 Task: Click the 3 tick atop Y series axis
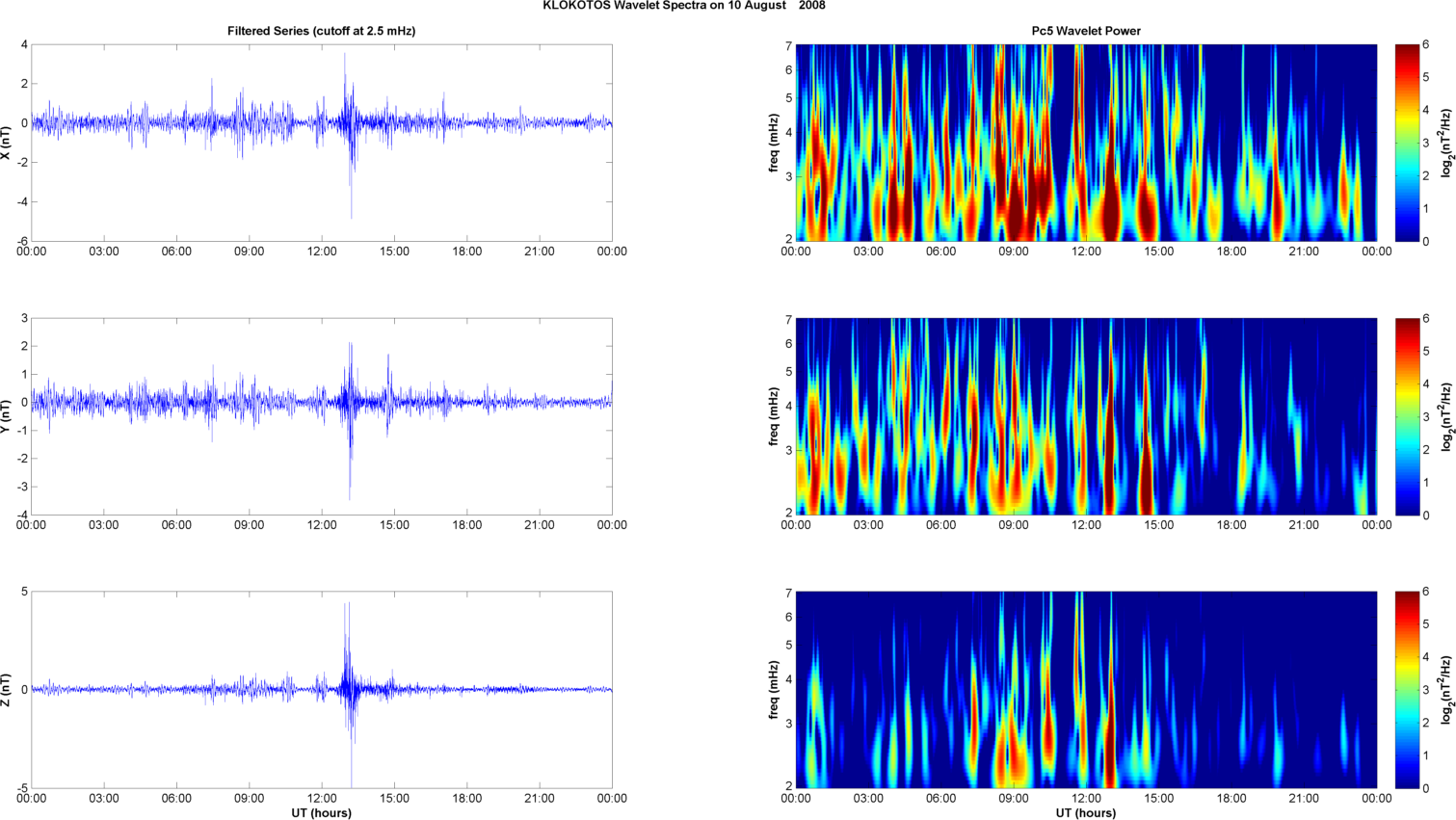tap(24, 318)
